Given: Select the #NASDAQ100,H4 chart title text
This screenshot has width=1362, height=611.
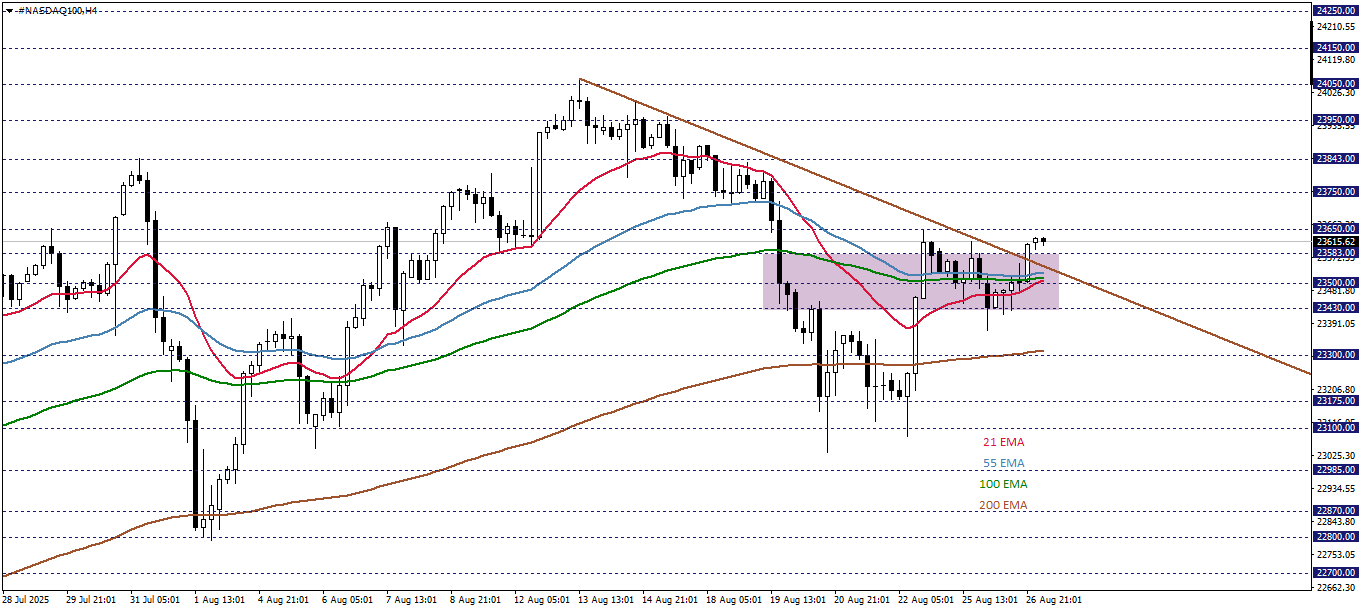Looking at the screenshot, I should [x=58, y=9].
